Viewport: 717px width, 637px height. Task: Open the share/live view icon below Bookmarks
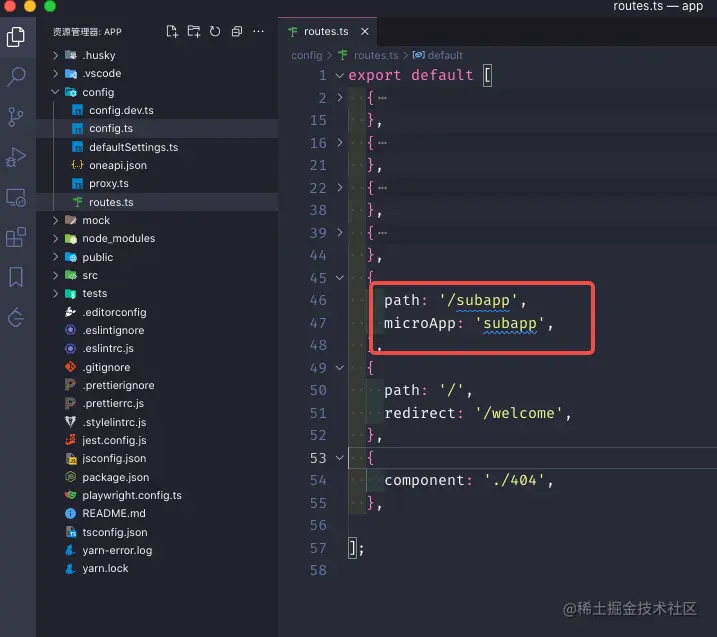click(16, 317)
